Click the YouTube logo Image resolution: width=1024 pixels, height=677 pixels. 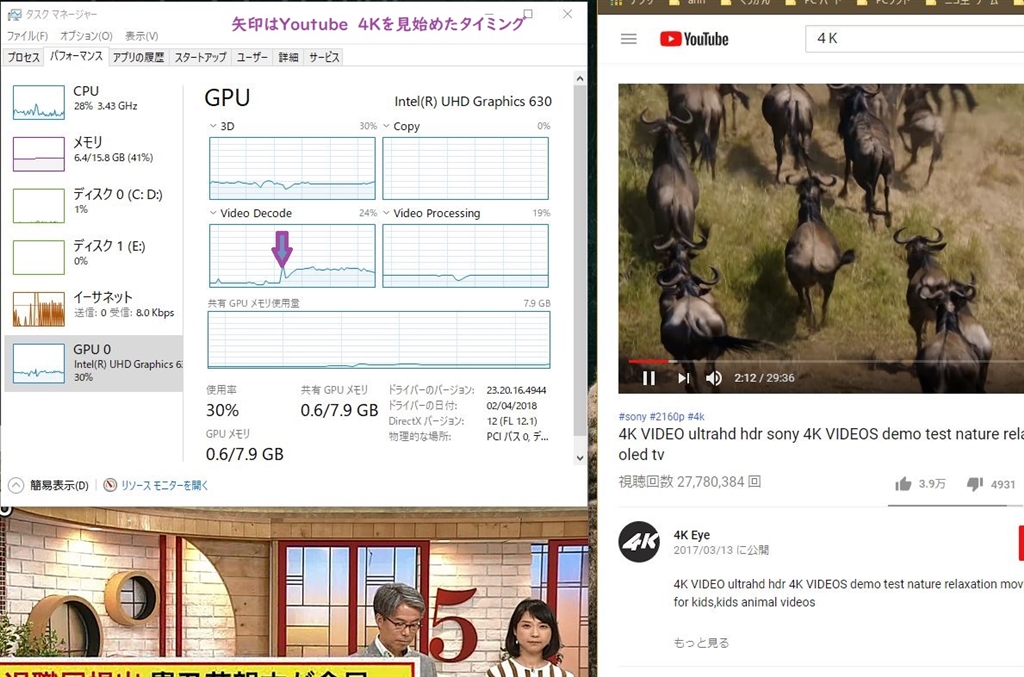[x=694, y=39]
